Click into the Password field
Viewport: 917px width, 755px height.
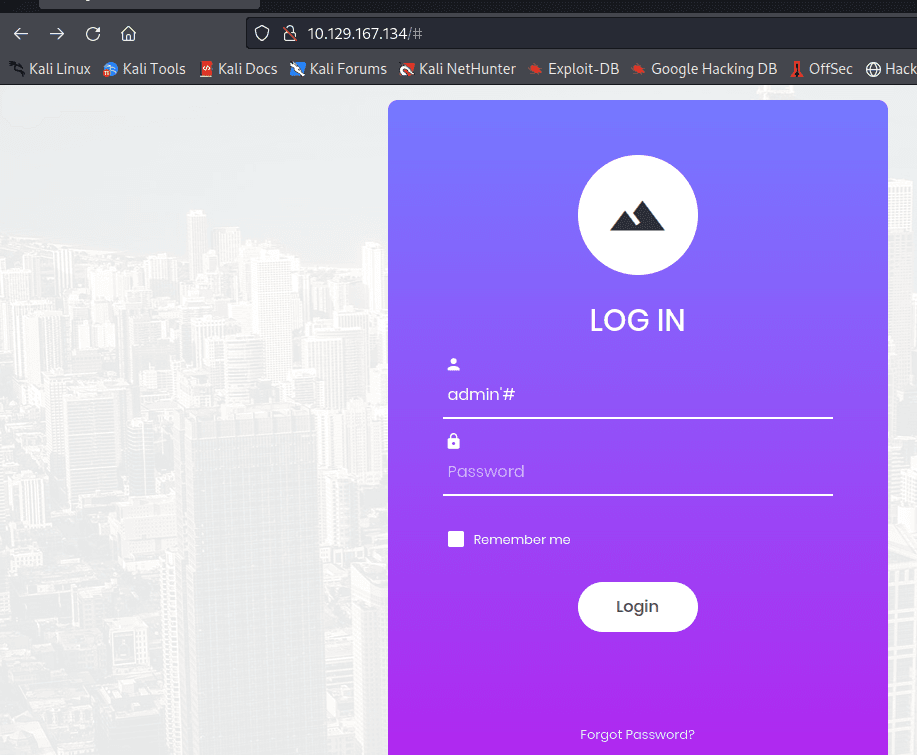click(x=637, y=472)
